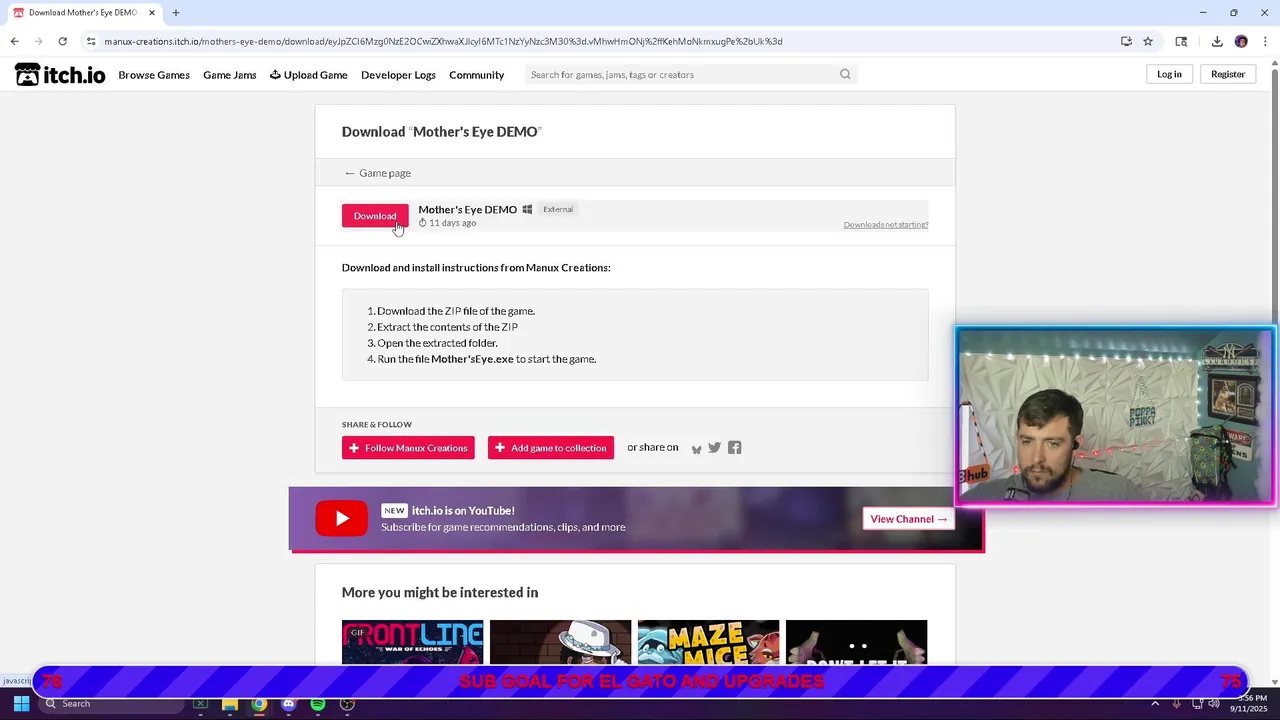Click the YouTube play logo in banner

[342, 518]
